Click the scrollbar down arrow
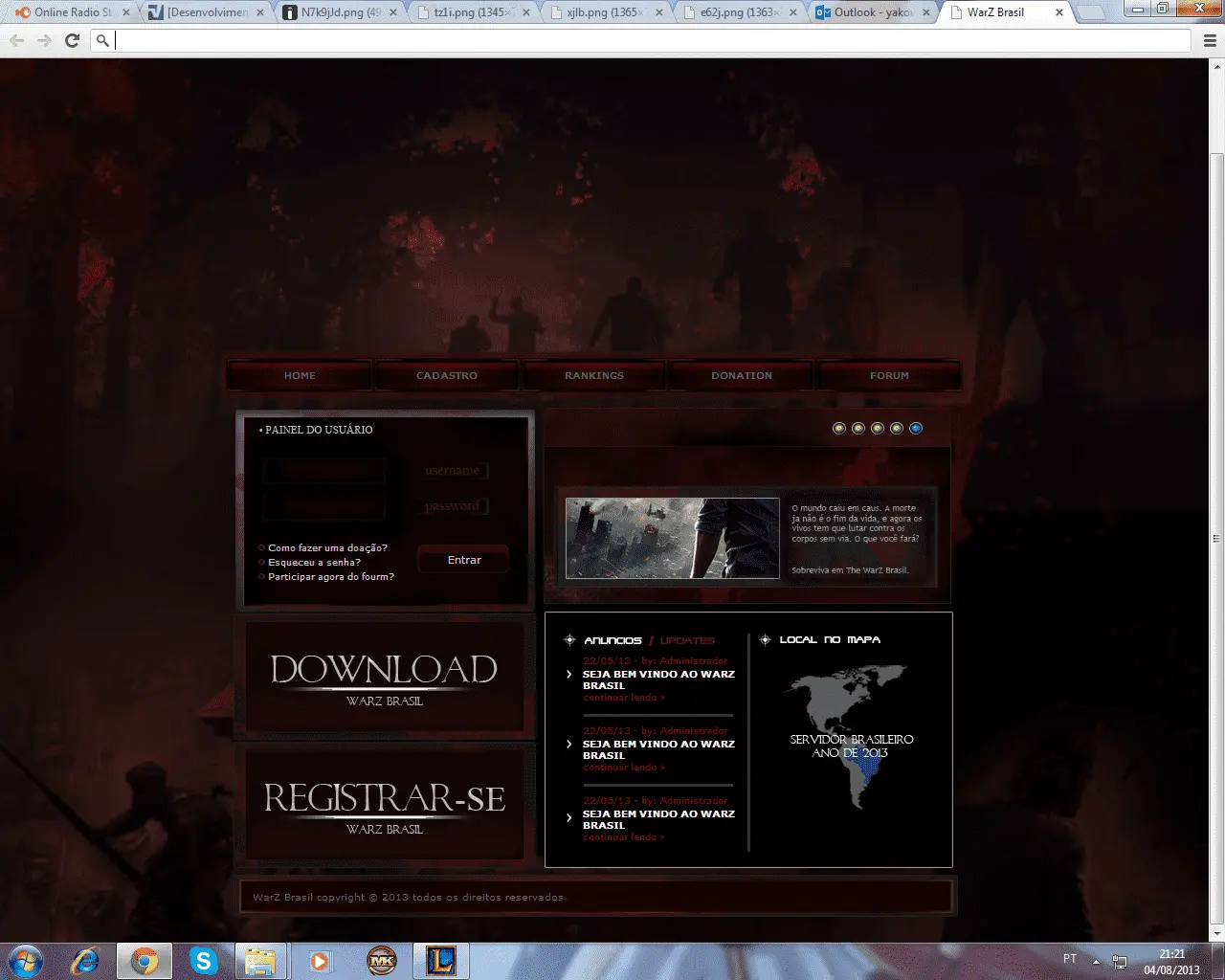The image size is (1225, 980). coord(1217,934)
